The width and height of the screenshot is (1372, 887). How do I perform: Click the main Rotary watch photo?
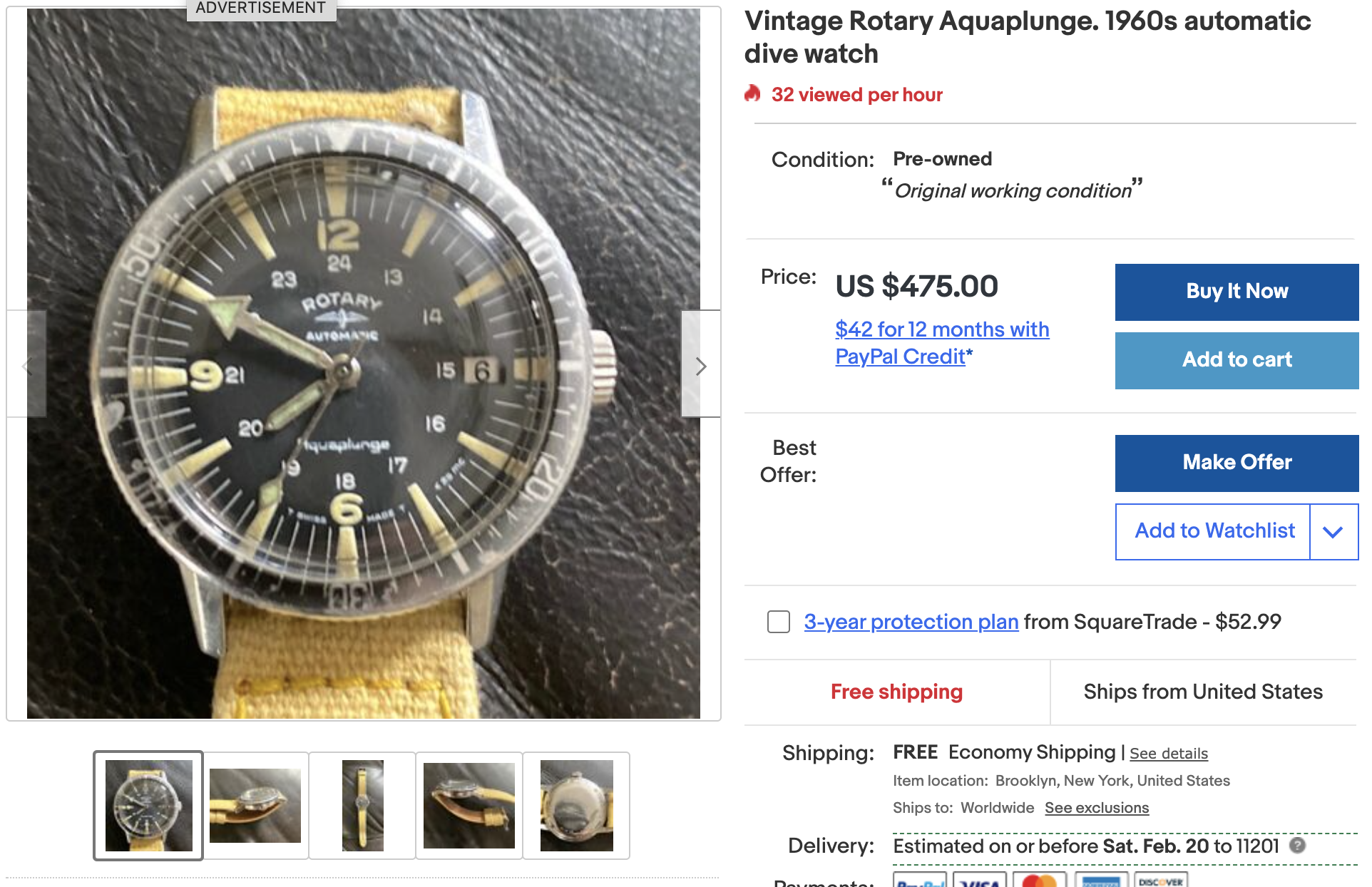363,364
